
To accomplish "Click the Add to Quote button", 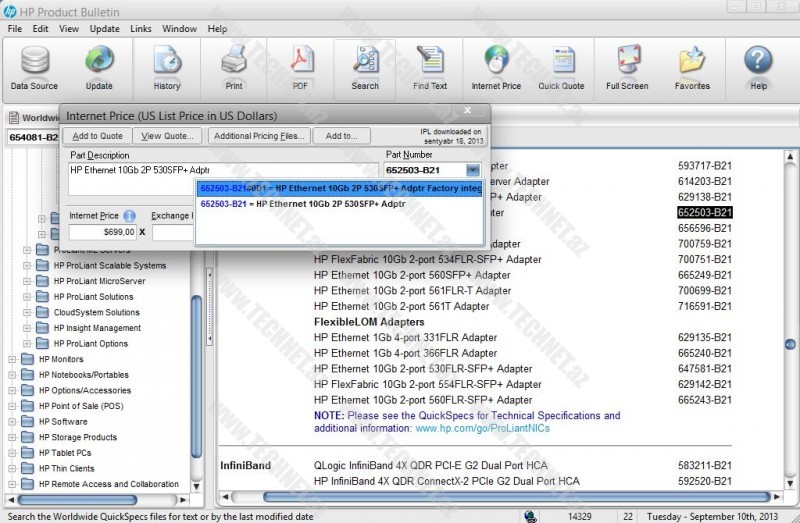I will (x=97, y=136).
